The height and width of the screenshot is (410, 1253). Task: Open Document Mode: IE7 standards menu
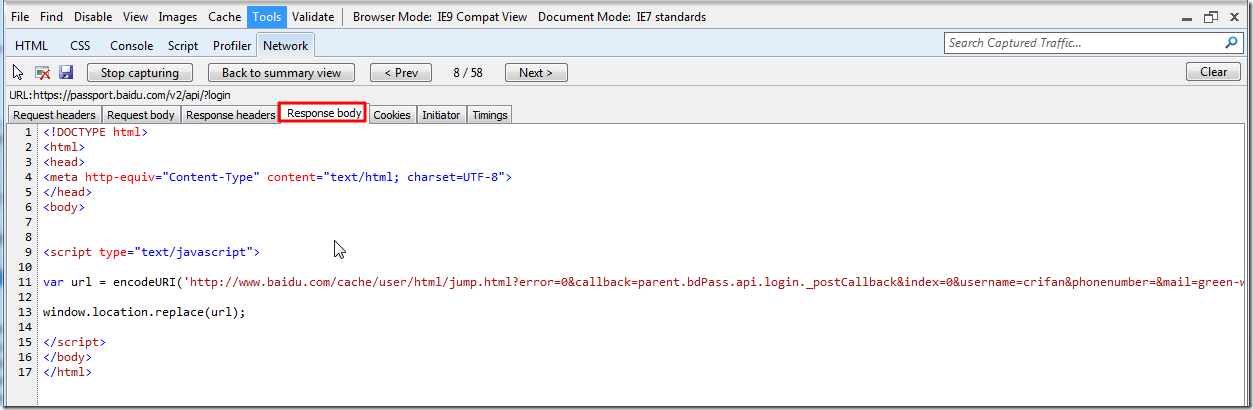coord(622,17)
